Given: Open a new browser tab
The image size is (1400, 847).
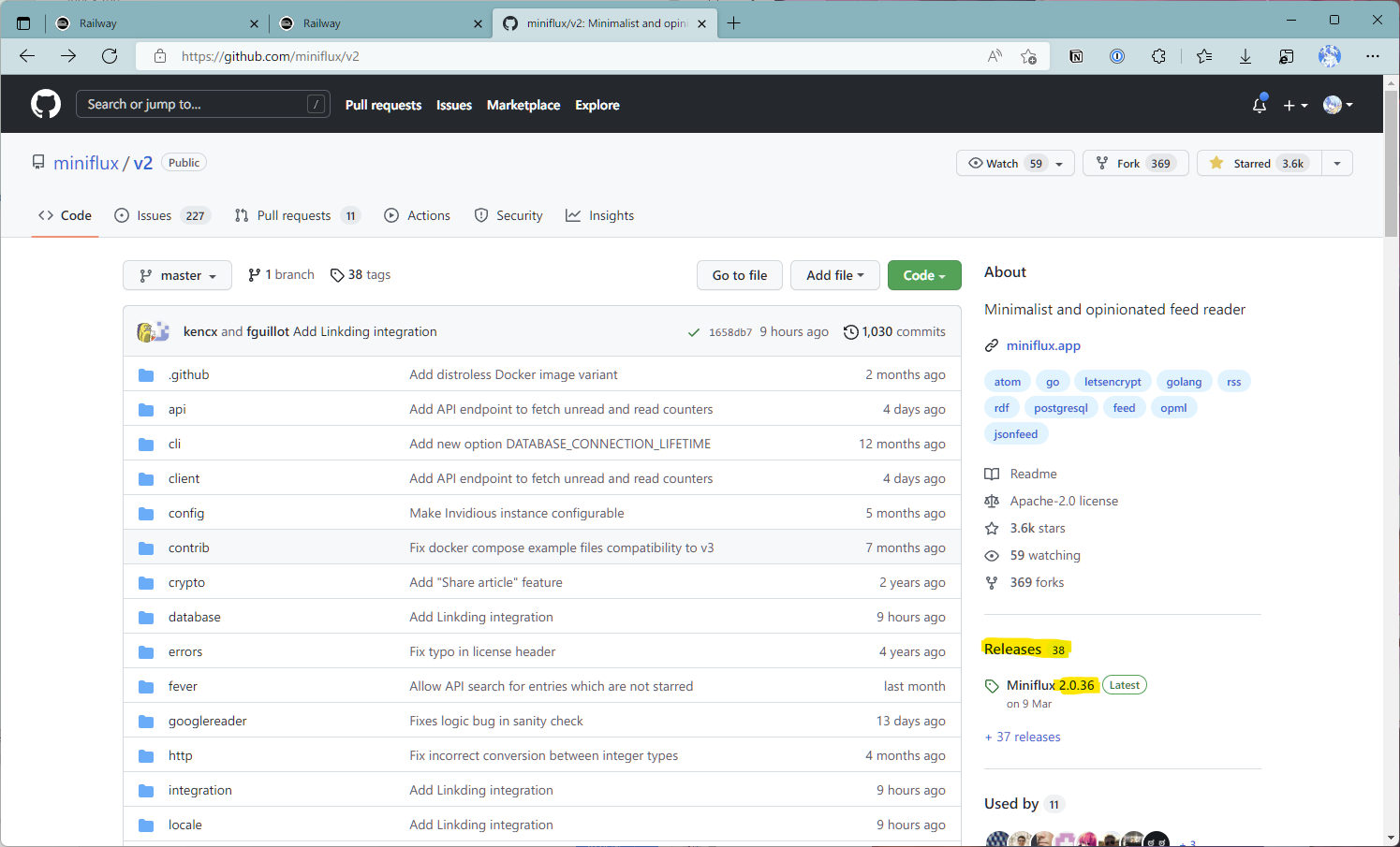Looking at the screenshot, I should [734, 23].
